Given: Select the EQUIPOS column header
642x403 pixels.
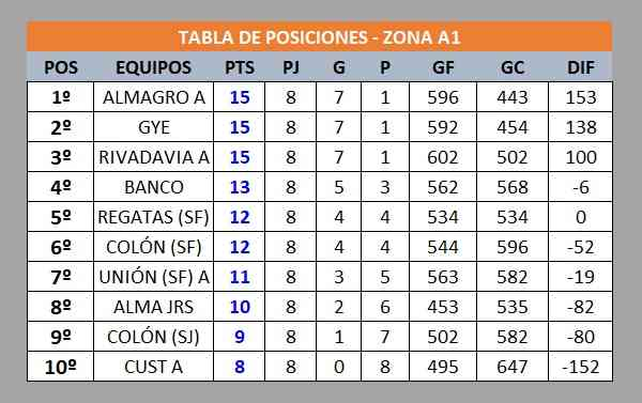Looking at the screenshot, I should point(153,68).
